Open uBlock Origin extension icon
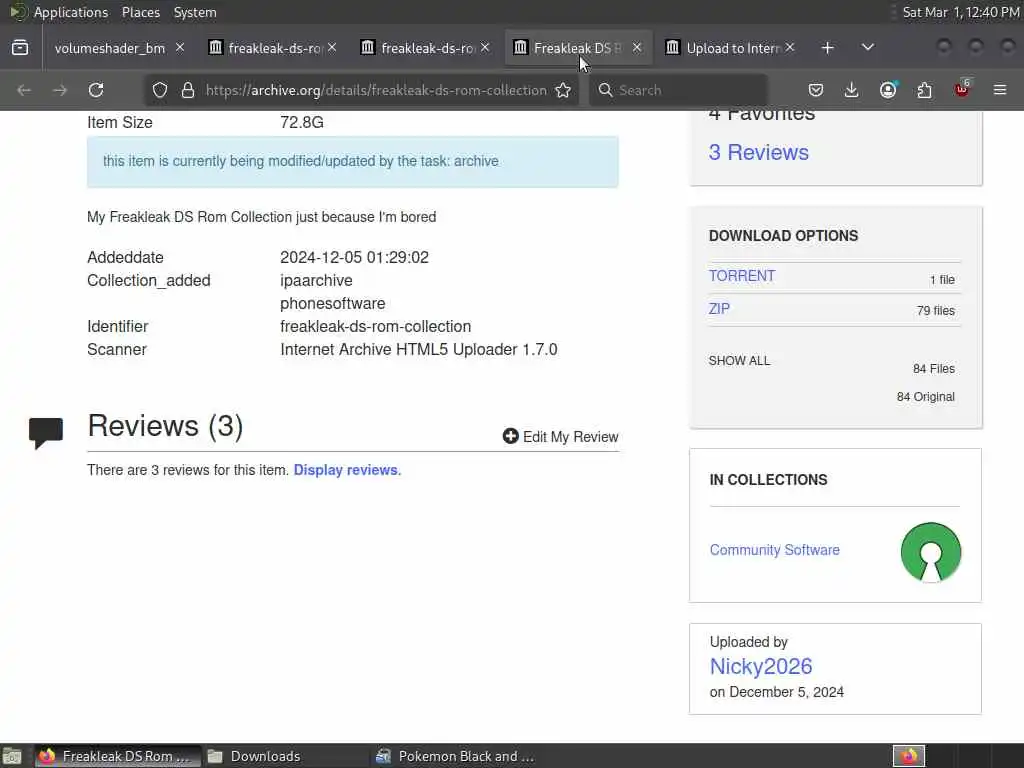 coord(963,89)
